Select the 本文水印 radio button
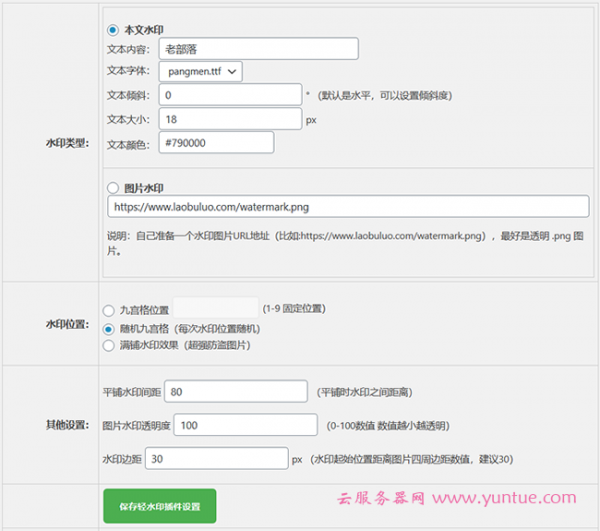Viewport: 600px width, 531px height. click(112, 29)
